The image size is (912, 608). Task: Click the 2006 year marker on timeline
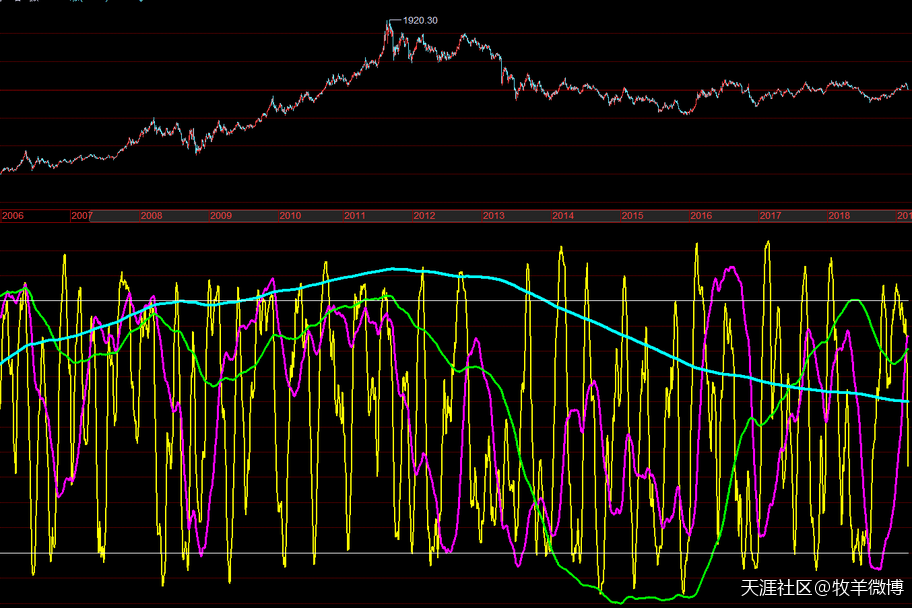(x=13, y=216)
